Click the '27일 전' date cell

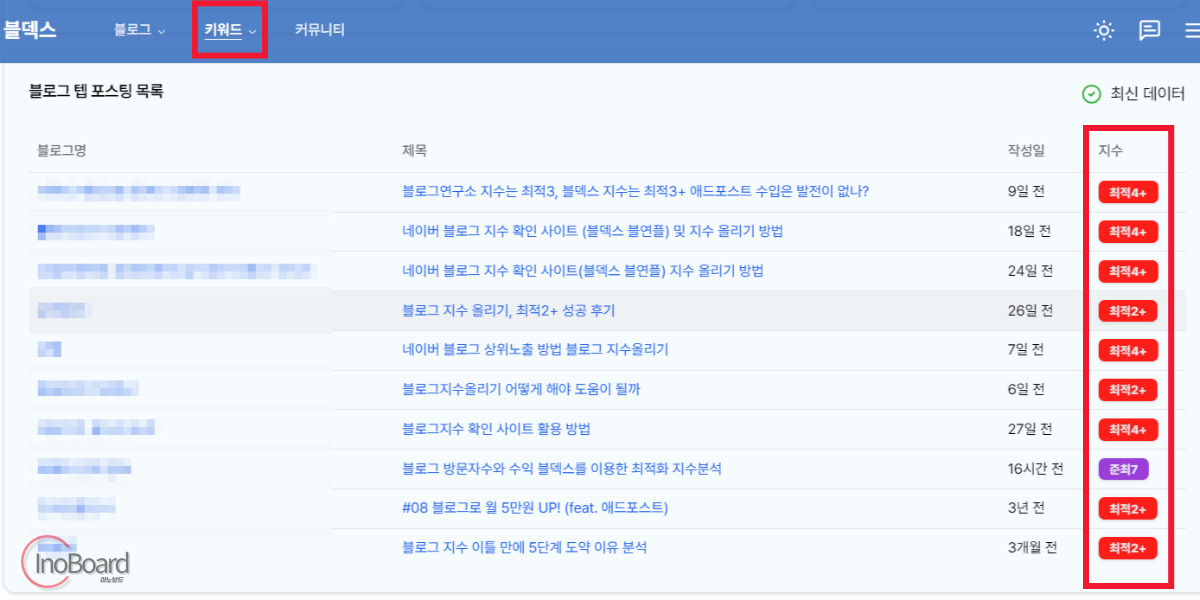[1030, 429]
